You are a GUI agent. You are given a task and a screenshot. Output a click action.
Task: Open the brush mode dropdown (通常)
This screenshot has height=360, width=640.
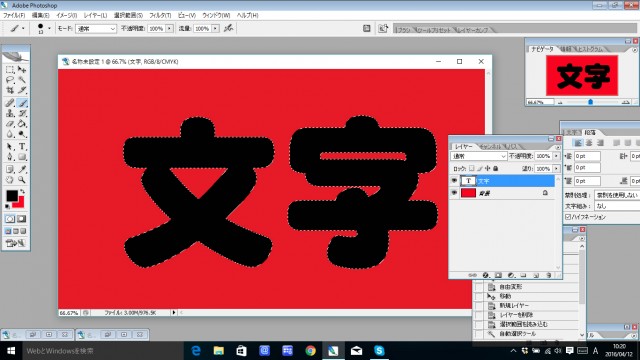[96, 29]
